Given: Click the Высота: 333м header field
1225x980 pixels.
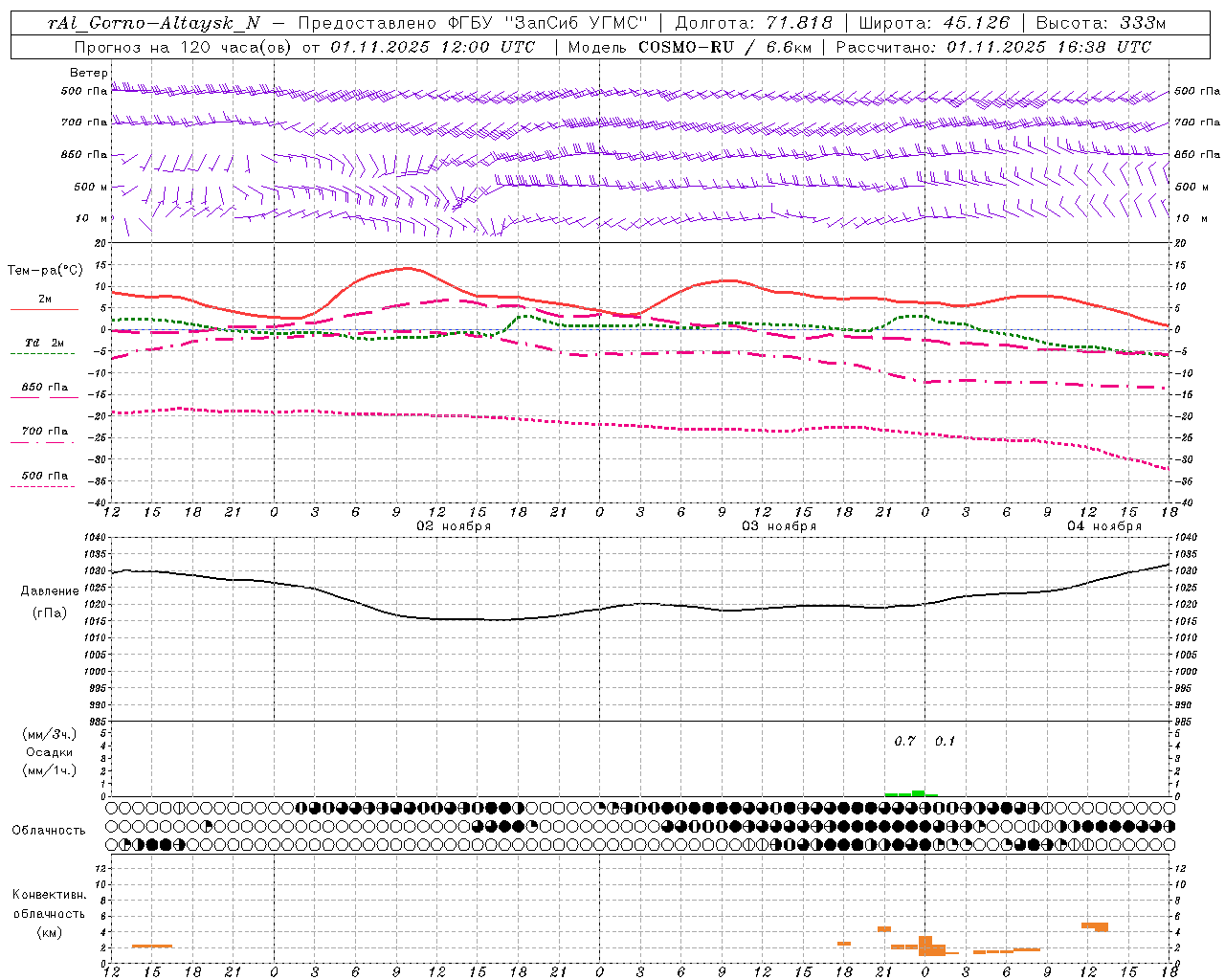Looking at the screenshot, I should [x=1101, y=23].
